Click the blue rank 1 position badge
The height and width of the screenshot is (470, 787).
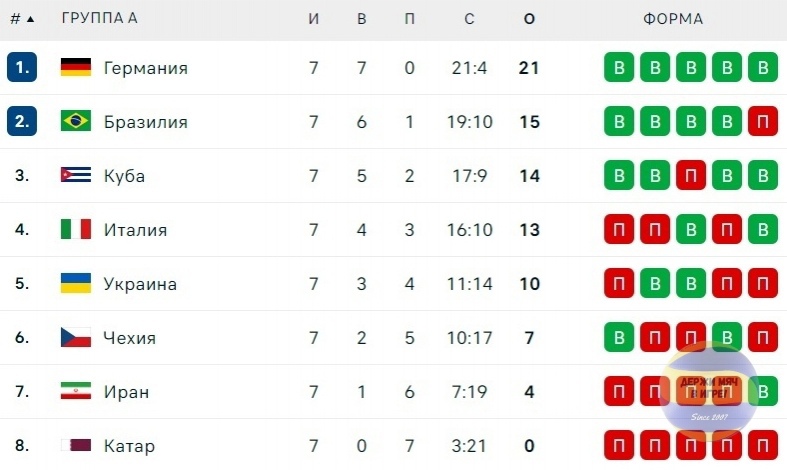[x=22, y=67]
